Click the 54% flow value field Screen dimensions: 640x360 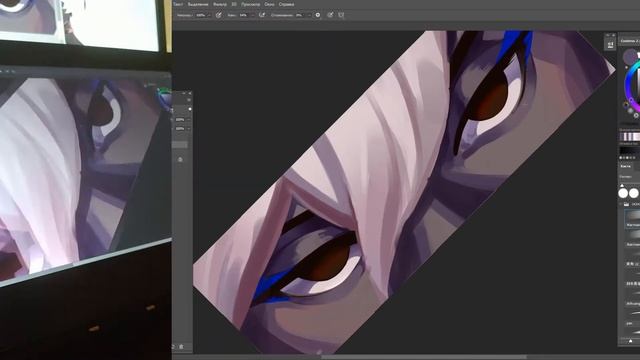(x=244, y=15)
